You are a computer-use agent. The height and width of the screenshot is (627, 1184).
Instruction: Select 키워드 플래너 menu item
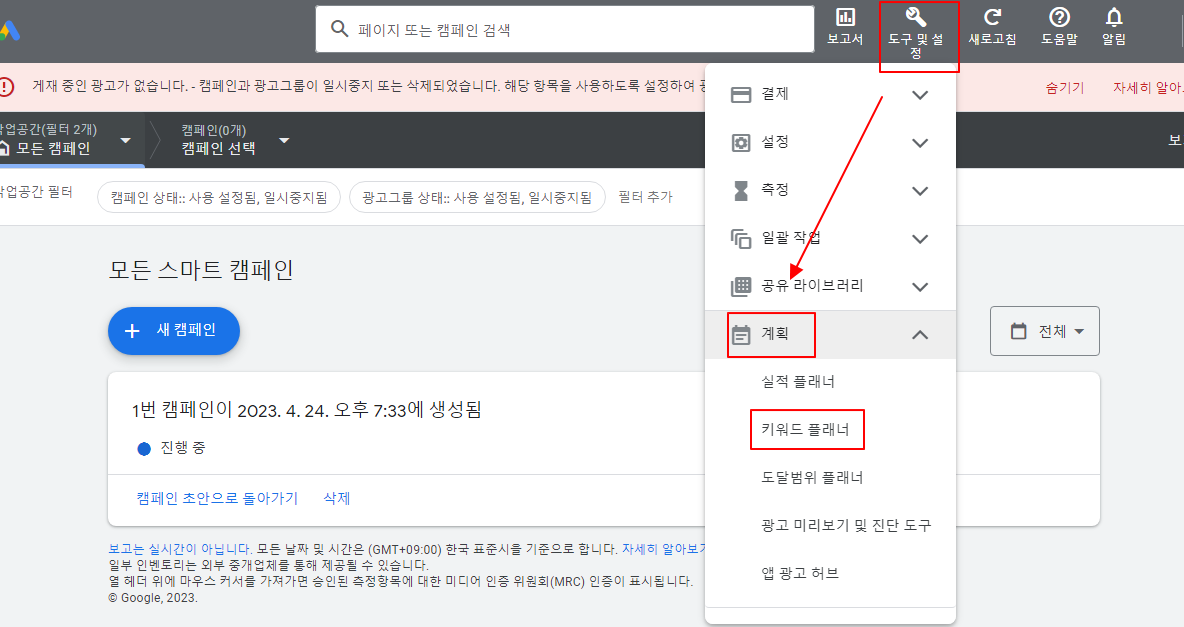pyautogui.click(x=806, y=429)
